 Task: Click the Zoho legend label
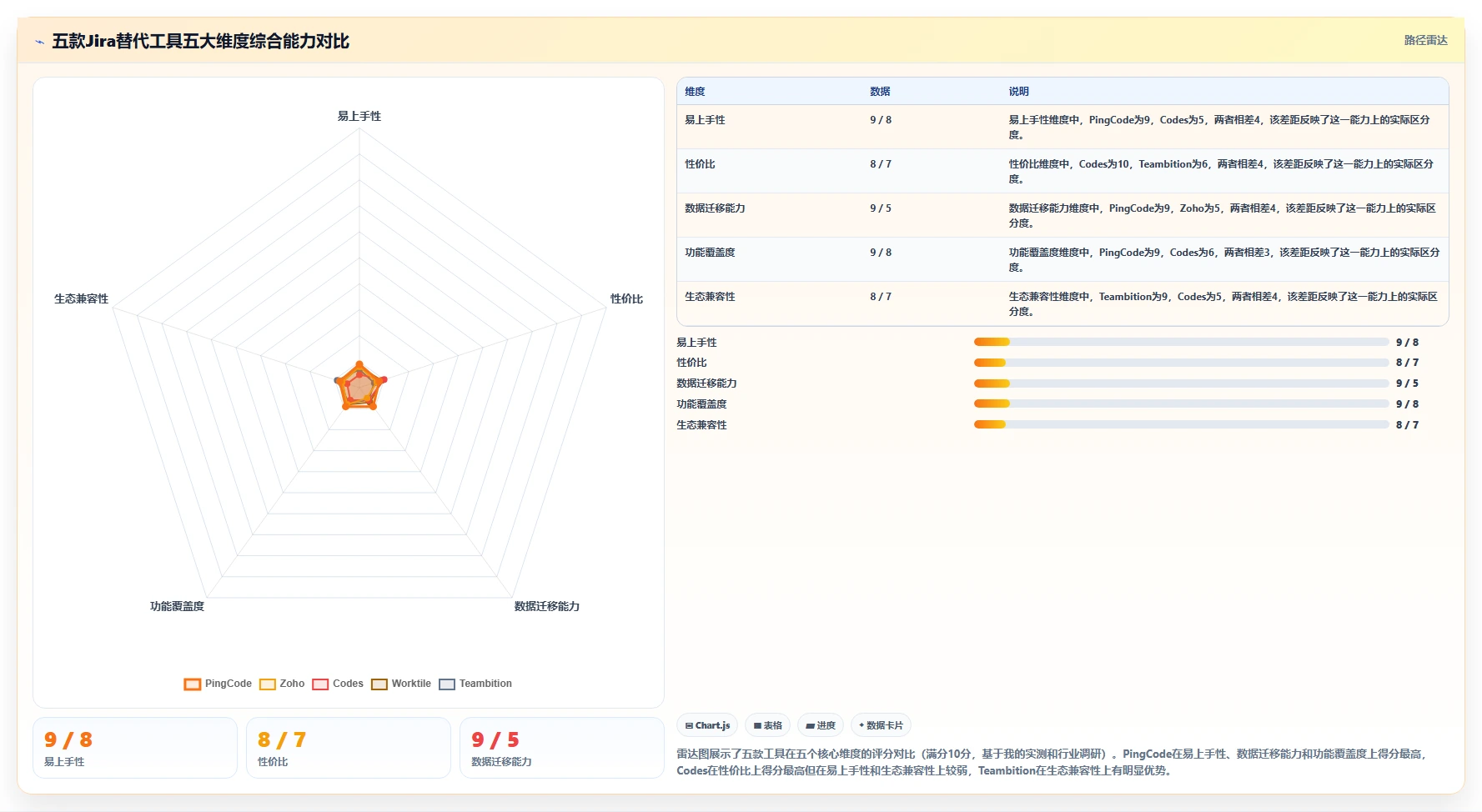pos(292,684)
